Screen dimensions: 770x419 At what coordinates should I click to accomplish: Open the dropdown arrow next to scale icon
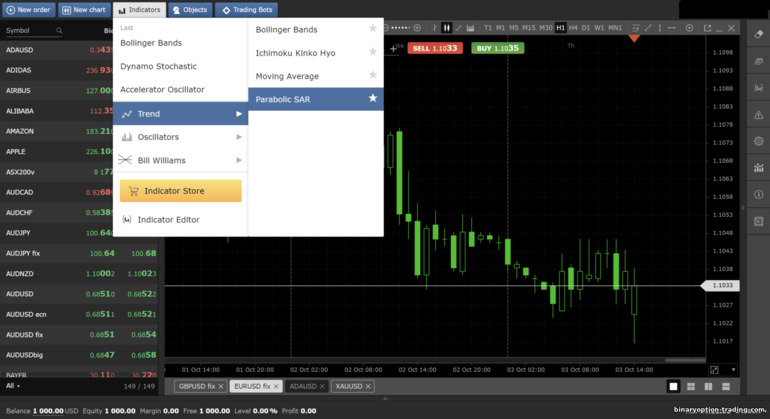point(733,369)
